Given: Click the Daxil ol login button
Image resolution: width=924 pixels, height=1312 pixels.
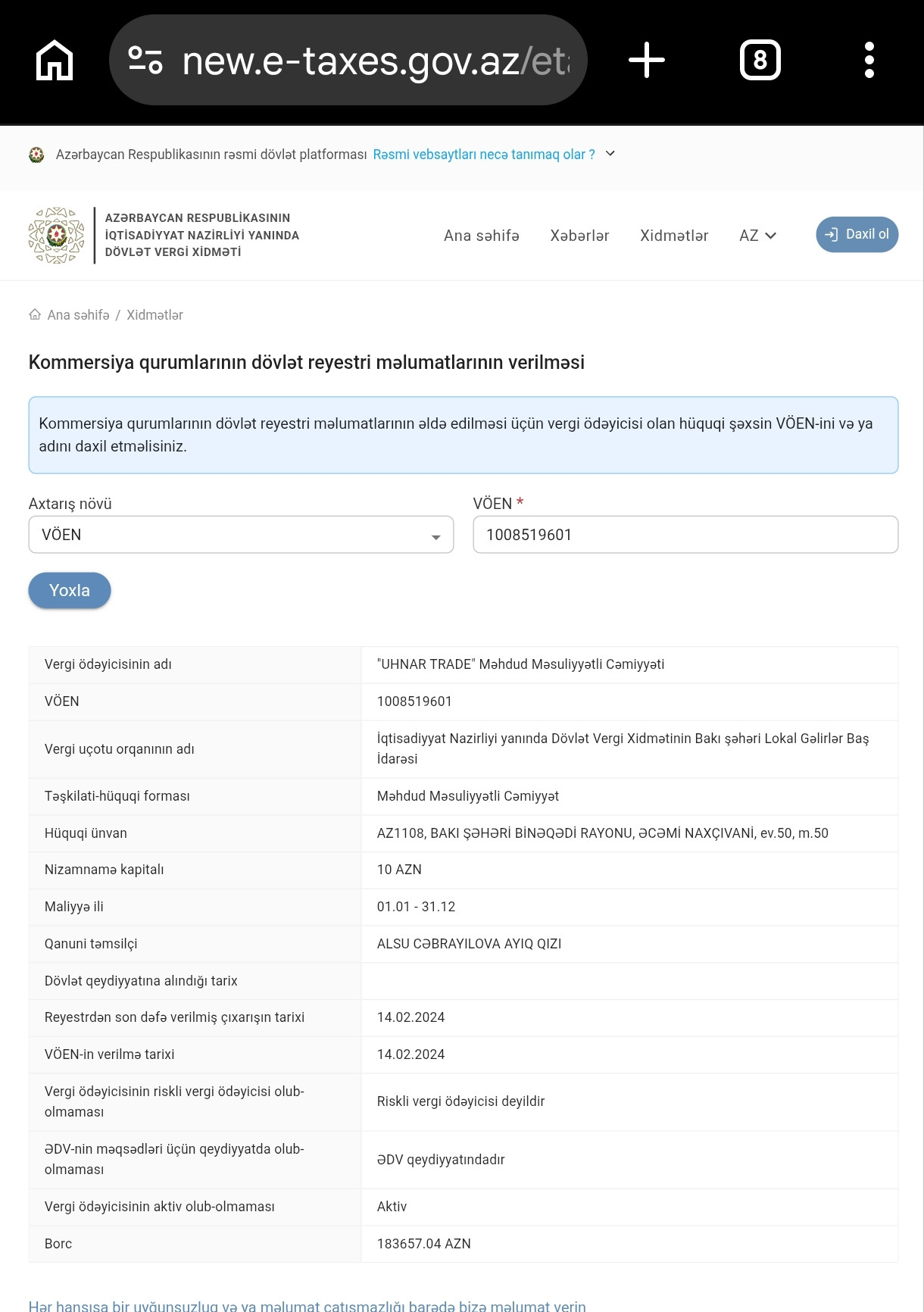Looking at the screenshot, I should [857, 235].
